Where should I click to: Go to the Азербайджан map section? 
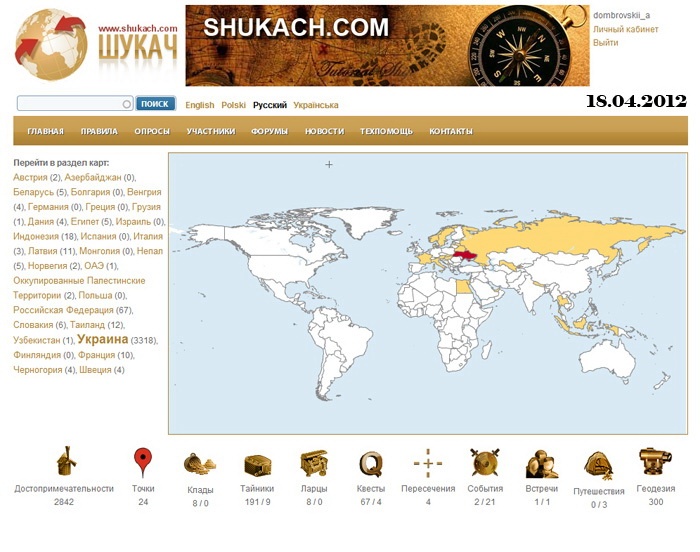coord(93,177)
